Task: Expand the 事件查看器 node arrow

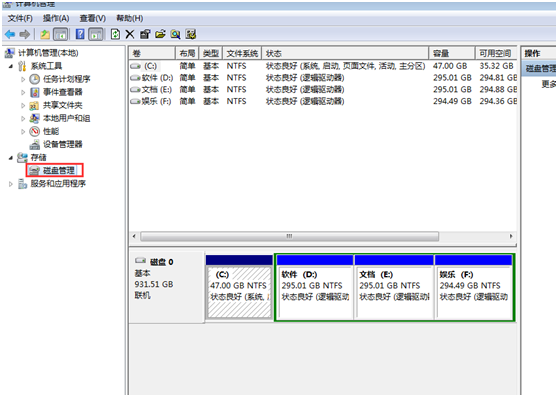Action: pos(23,92)
